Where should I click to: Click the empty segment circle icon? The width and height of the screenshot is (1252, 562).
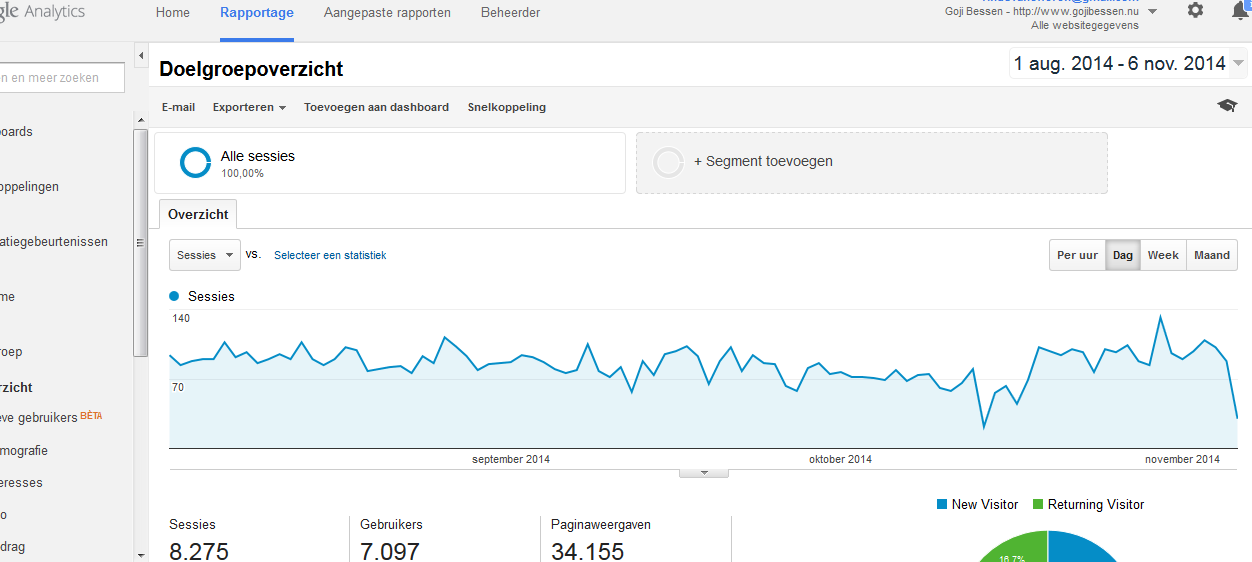[x=668, y=162]
